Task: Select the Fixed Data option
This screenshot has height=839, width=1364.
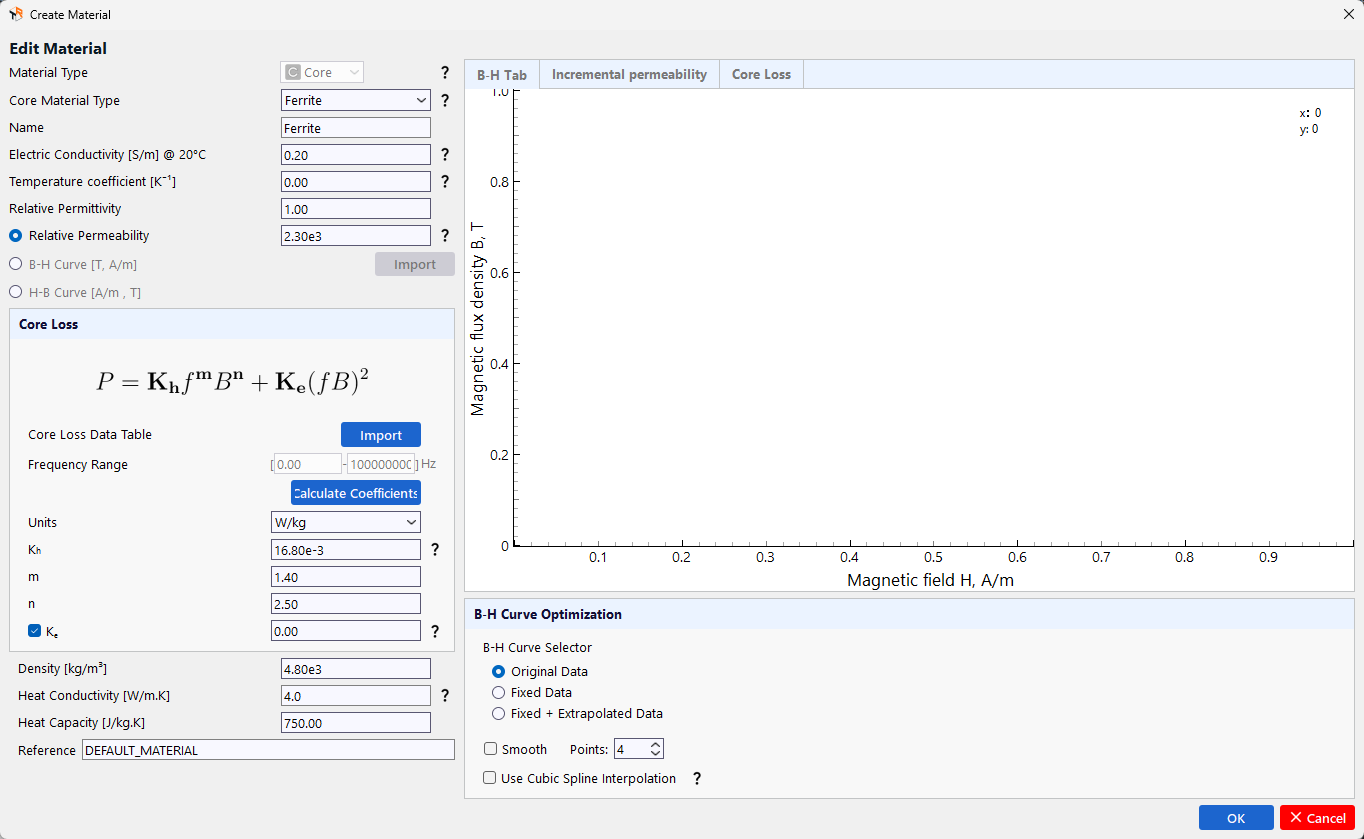Action: (x=498, y=692)
